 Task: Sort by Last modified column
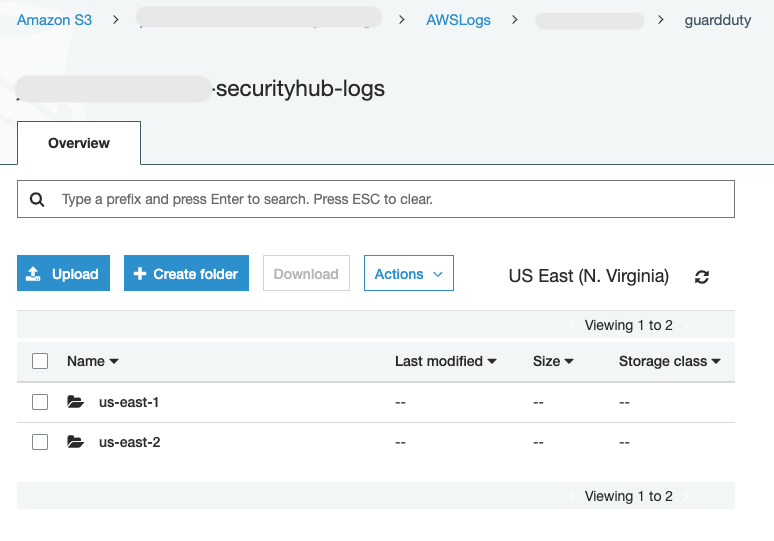coord(446,361)
